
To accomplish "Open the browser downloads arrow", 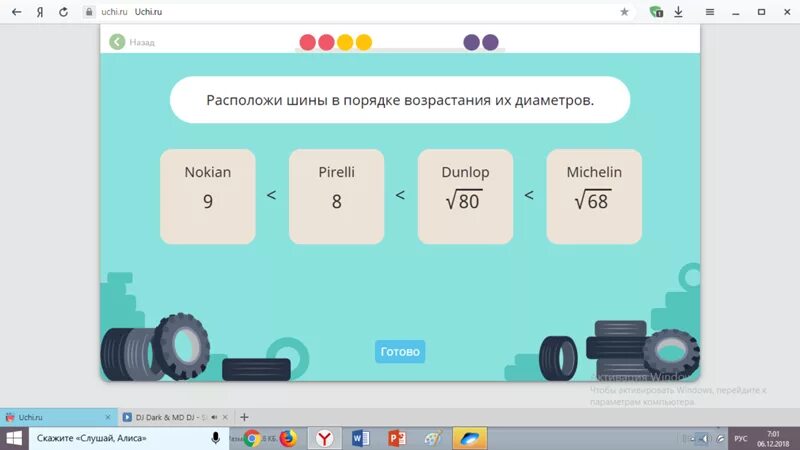I will (x=678, y=12).
